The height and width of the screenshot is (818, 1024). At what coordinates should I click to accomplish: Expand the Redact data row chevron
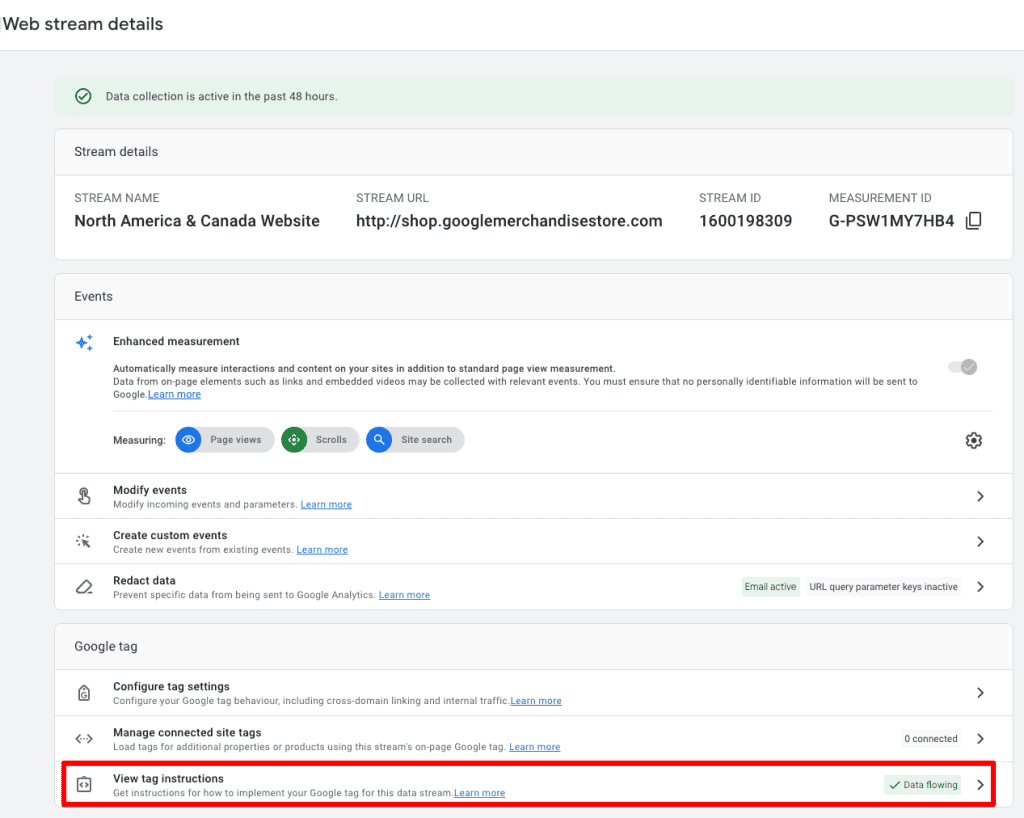pyautogui.click(x=980, y=587)
